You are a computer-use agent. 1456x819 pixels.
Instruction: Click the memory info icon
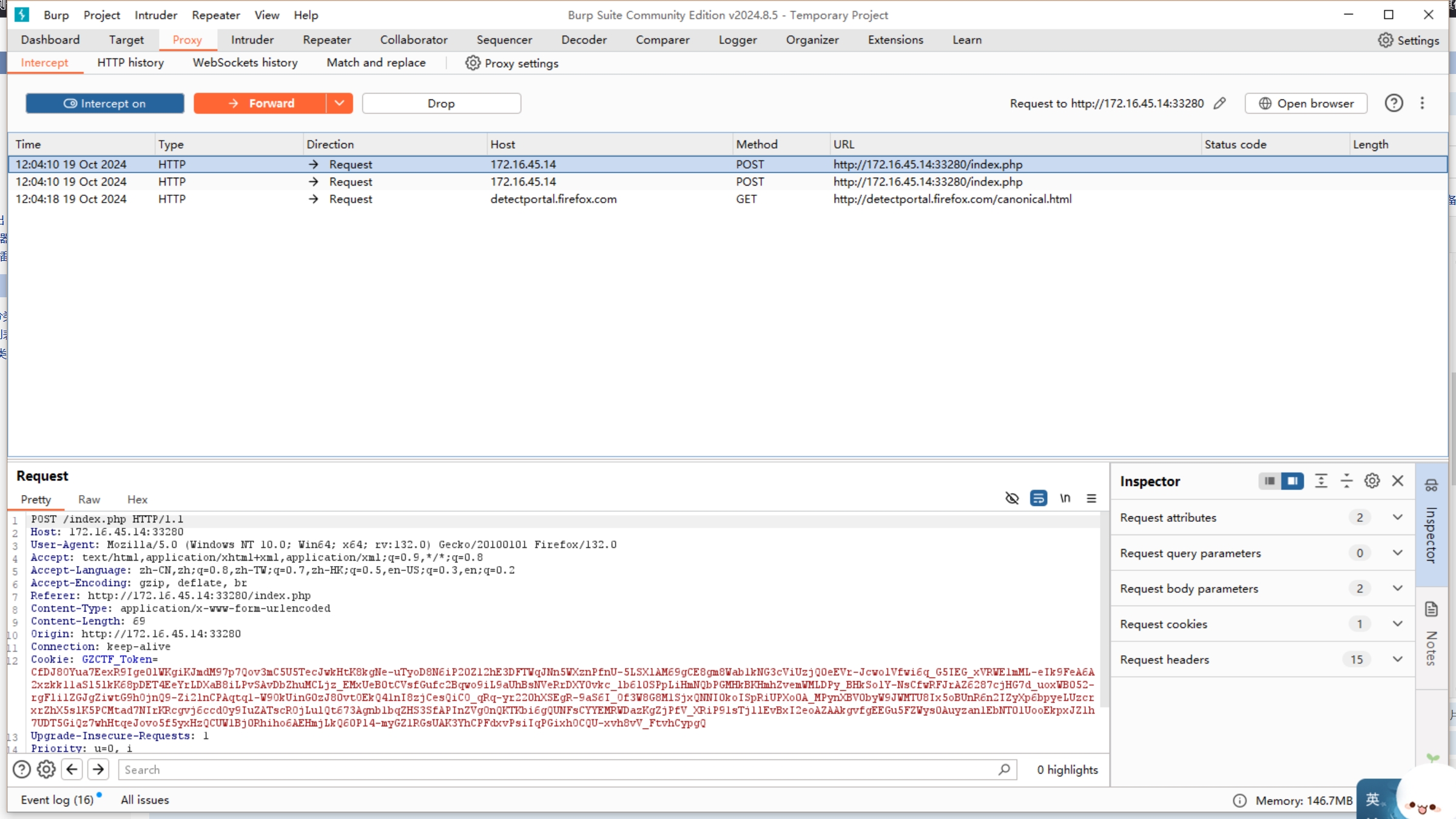pyautogui.click(x=1239, y=801)
